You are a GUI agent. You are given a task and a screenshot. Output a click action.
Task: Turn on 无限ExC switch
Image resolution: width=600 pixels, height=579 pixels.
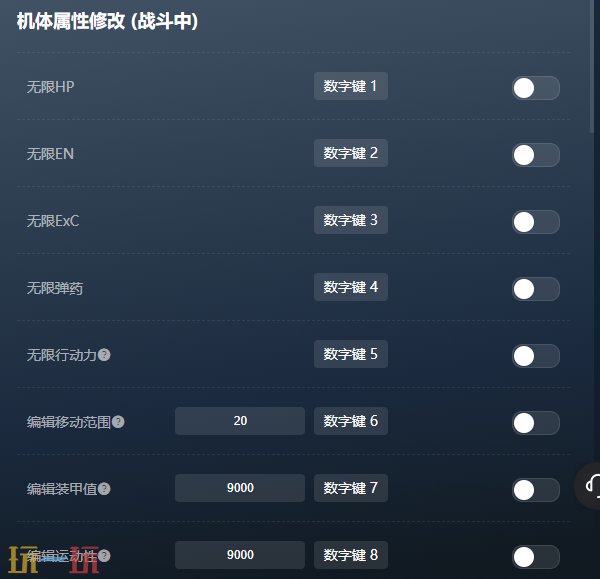pos(536,222)
